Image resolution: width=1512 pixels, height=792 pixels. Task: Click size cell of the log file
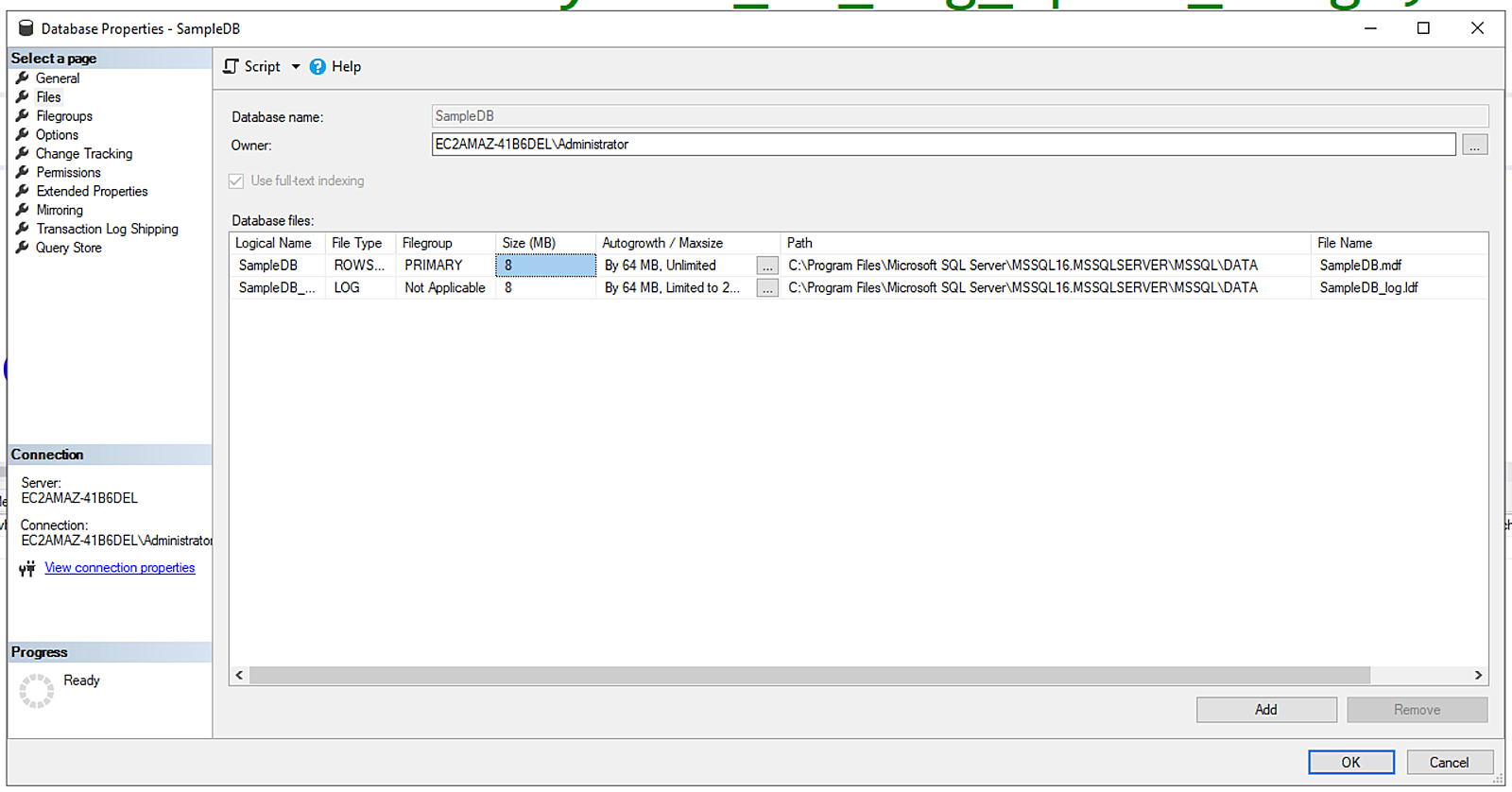tap(545, 288)
